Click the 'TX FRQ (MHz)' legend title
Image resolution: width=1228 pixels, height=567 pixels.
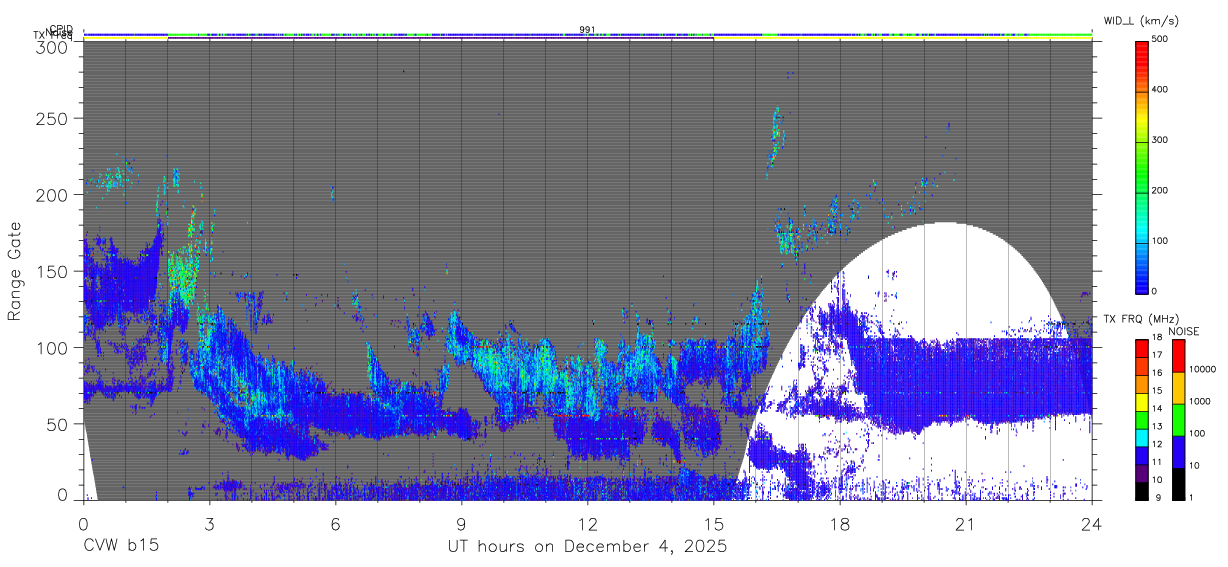click(x=1141, y=318)
